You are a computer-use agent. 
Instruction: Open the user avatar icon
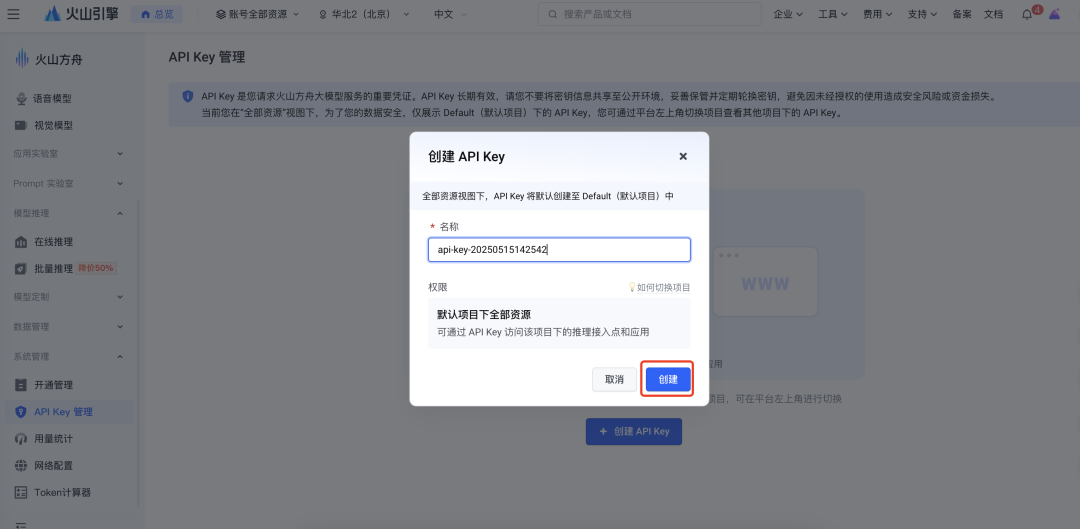pos(1055,14)
